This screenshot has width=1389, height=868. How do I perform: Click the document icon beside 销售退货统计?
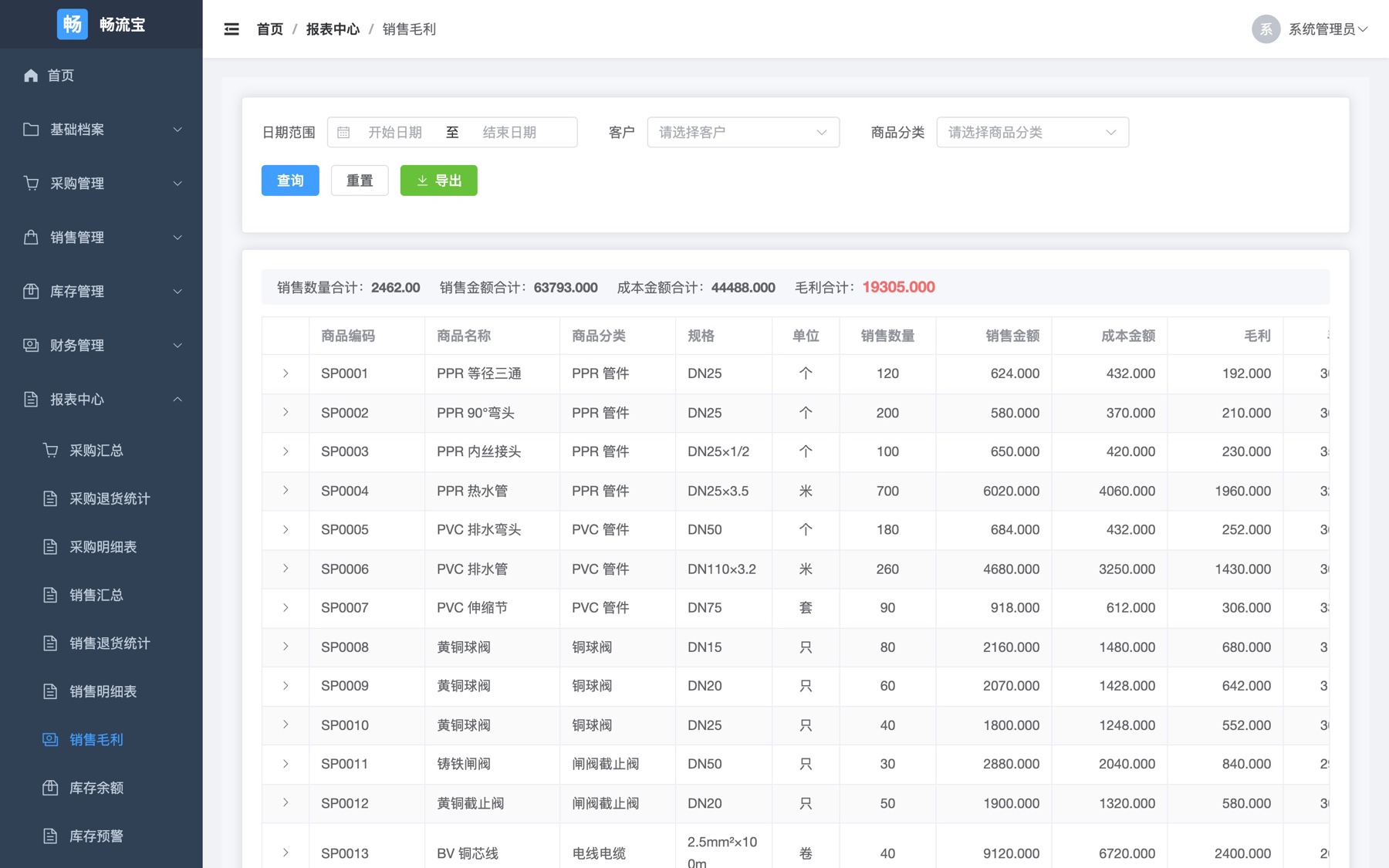(50, 643)
